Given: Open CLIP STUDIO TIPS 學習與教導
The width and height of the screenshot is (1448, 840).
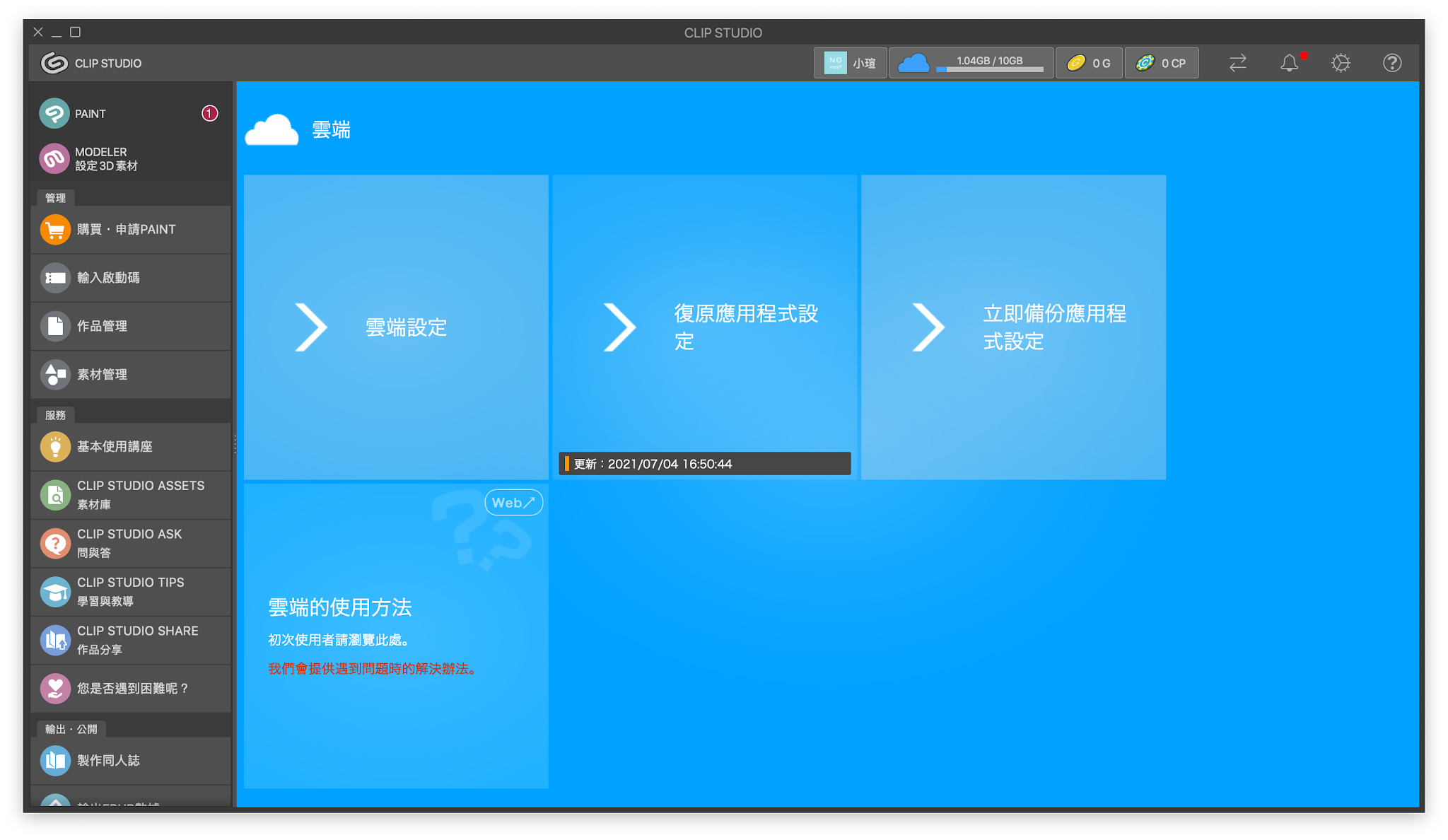Looking at the screenshot, I should pos(131,591).
